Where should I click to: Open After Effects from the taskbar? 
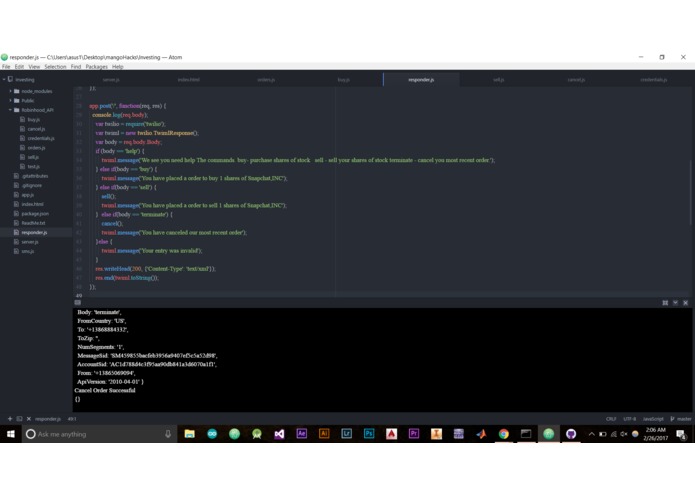302,434
